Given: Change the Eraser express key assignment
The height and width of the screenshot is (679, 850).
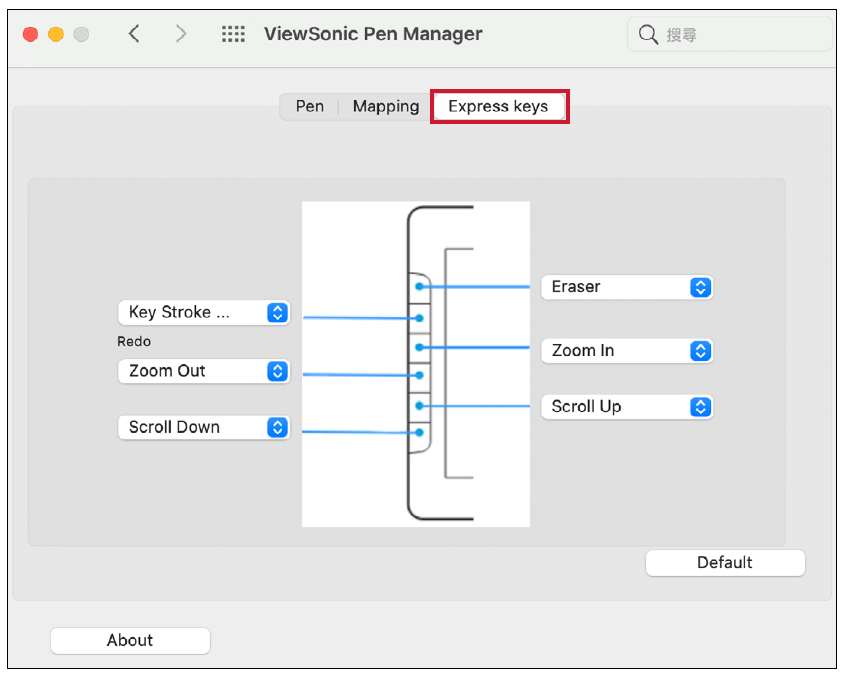Looking at the screenshot, I should click(x=627, y=287).
